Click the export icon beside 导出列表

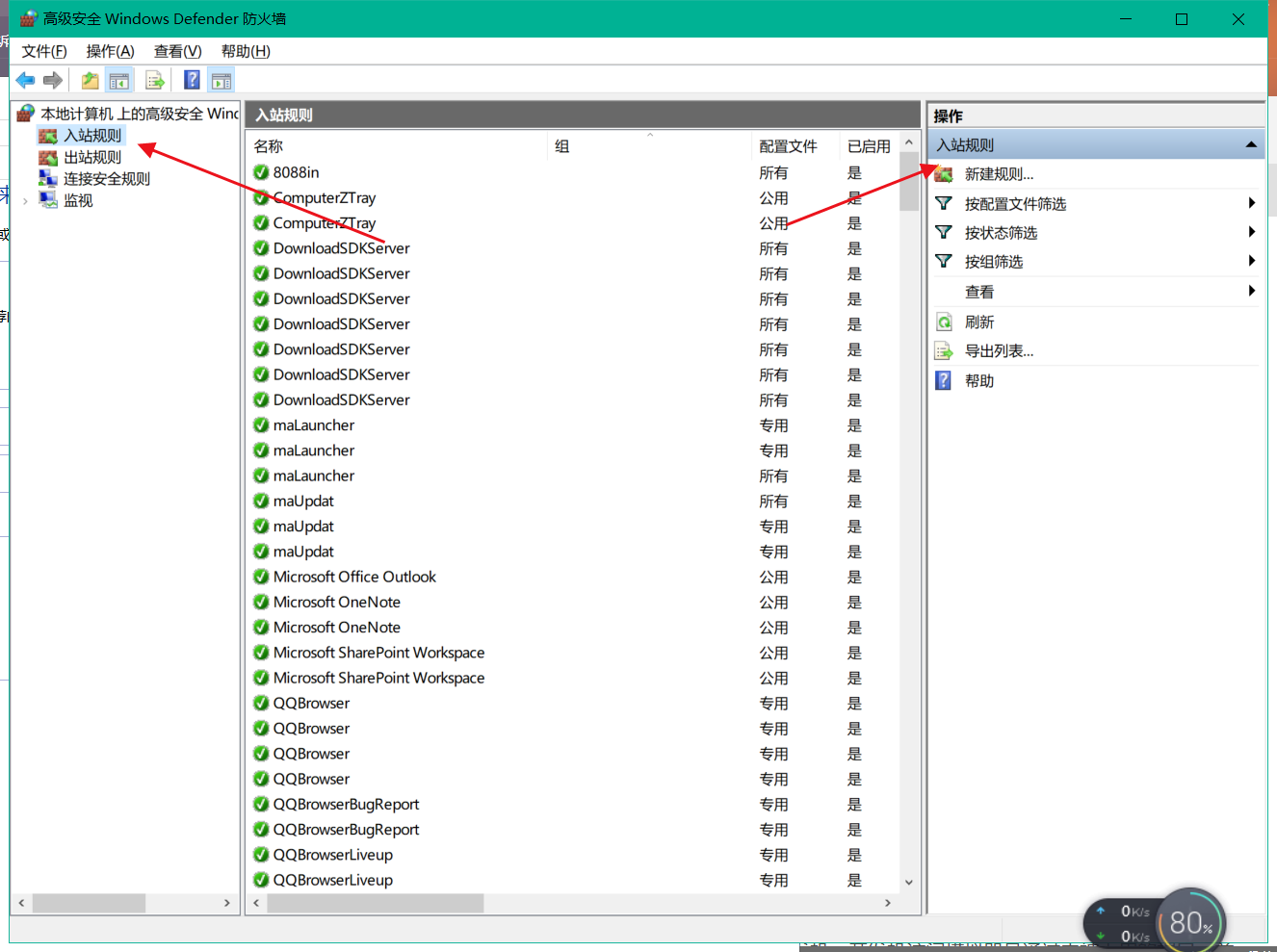pos(944,350)
